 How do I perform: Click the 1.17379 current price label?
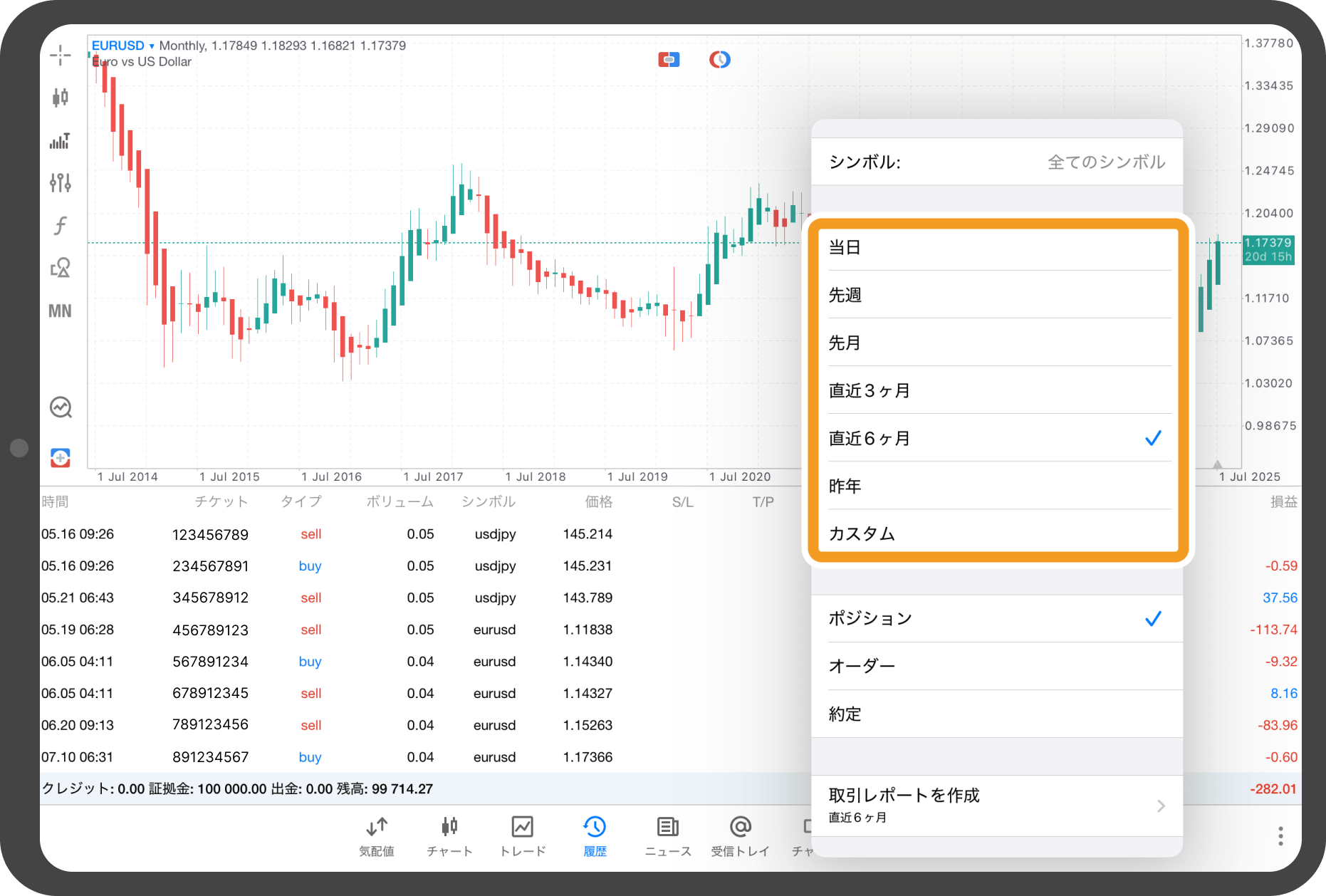point(1268,243)
